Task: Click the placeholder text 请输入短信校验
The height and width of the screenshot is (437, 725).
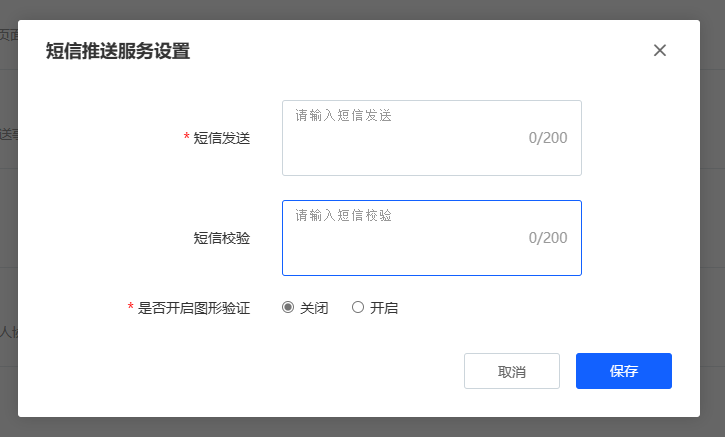Action: [x=343, y=215]
